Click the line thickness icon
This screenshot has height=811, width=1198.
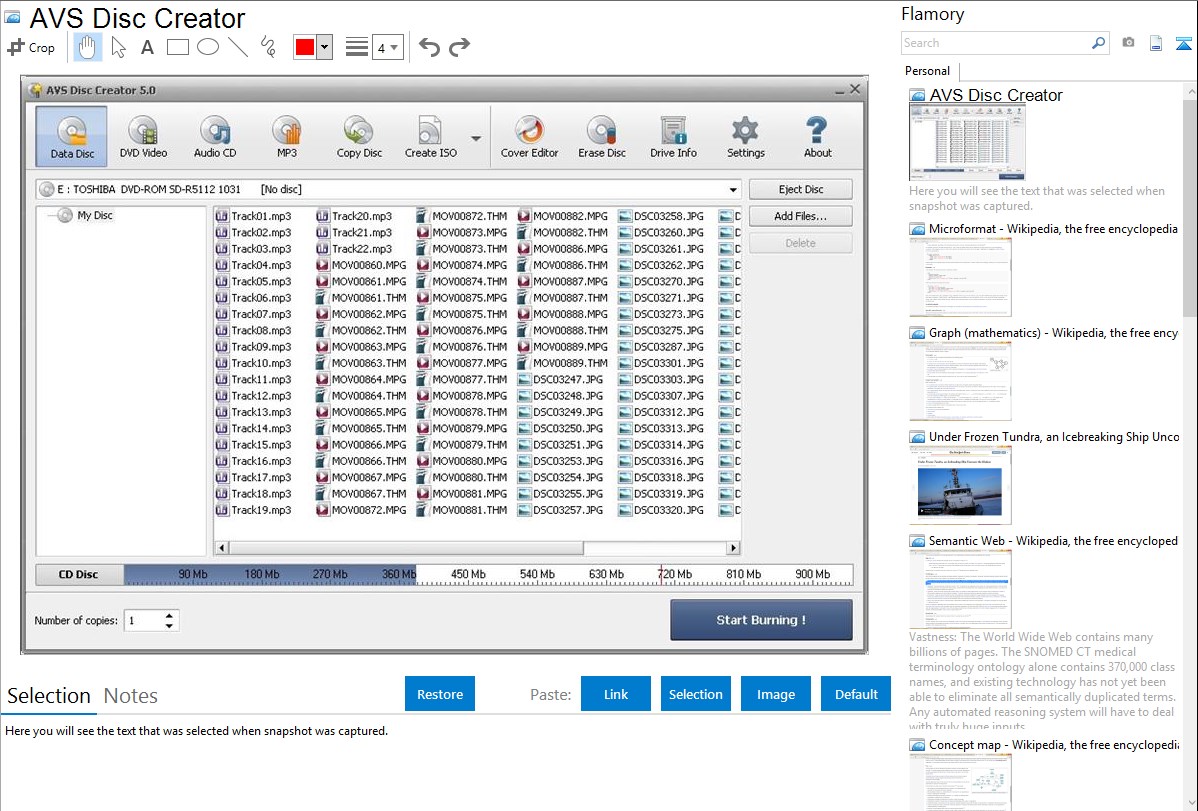(x=356, y=47)
